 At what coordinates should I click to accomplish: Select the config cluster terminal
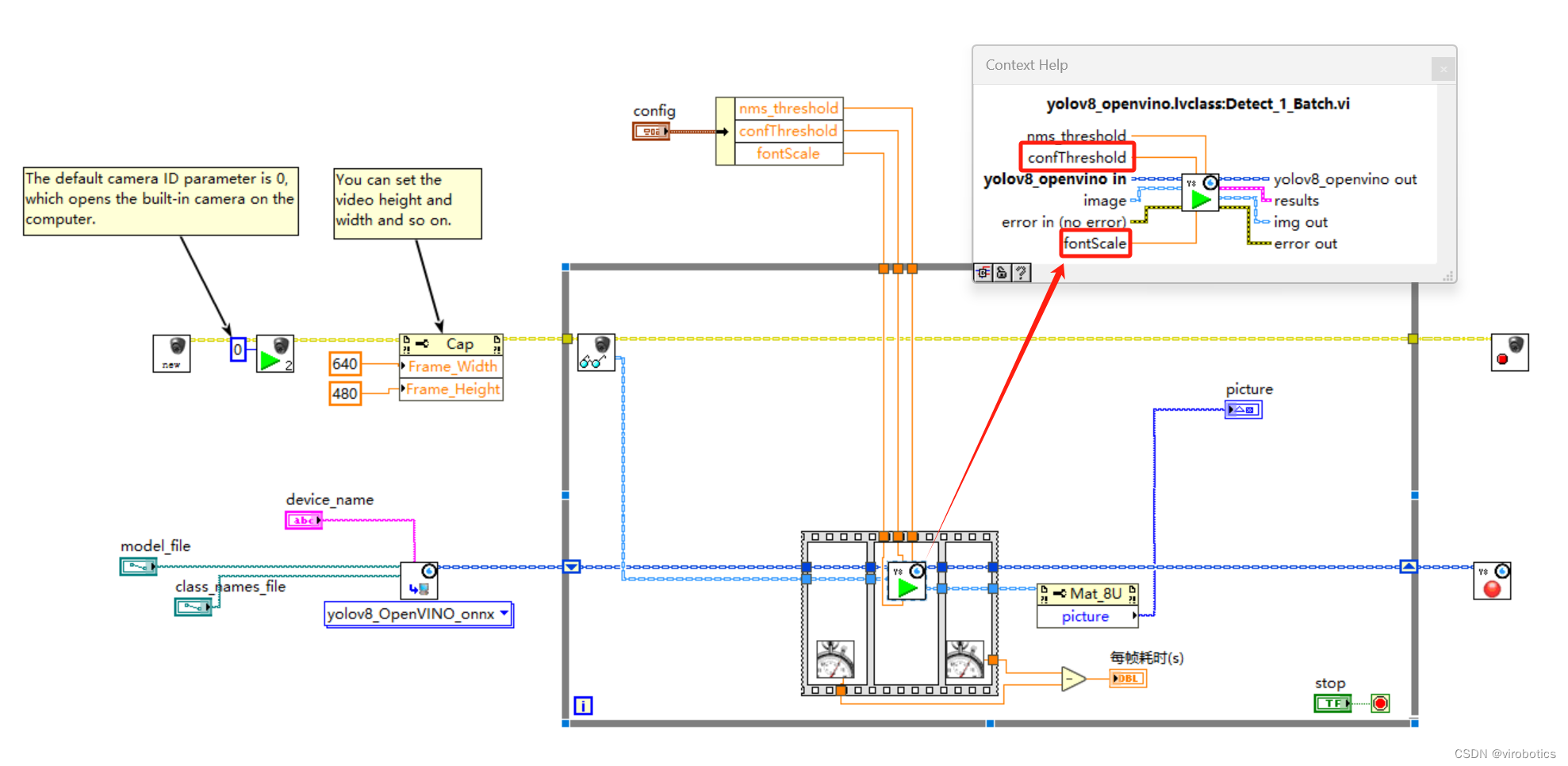click(651, 132)
